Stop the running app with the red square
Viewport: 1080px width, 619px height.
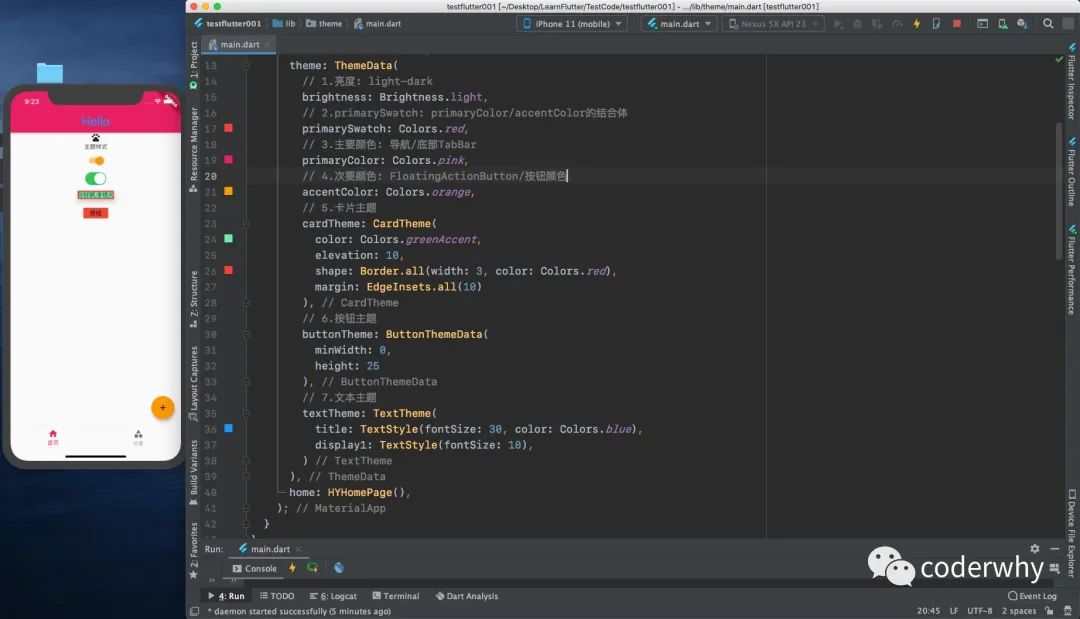click(956, 23)
